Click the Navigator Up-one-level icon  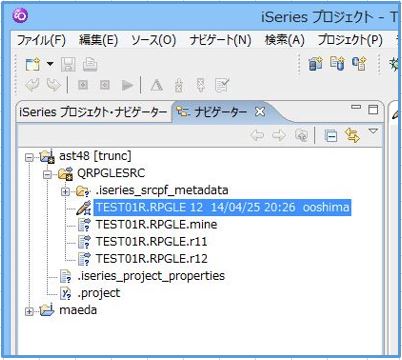click(x=301, y=135)
